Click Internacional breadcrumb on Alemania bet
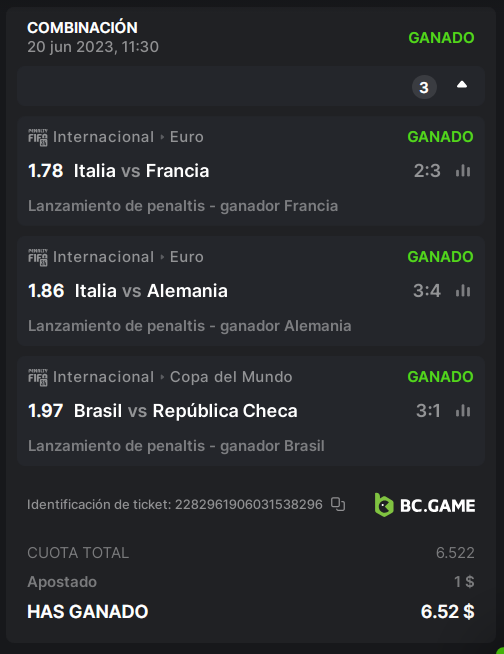This screenshot has height=654, width=504. pos(103,257)
